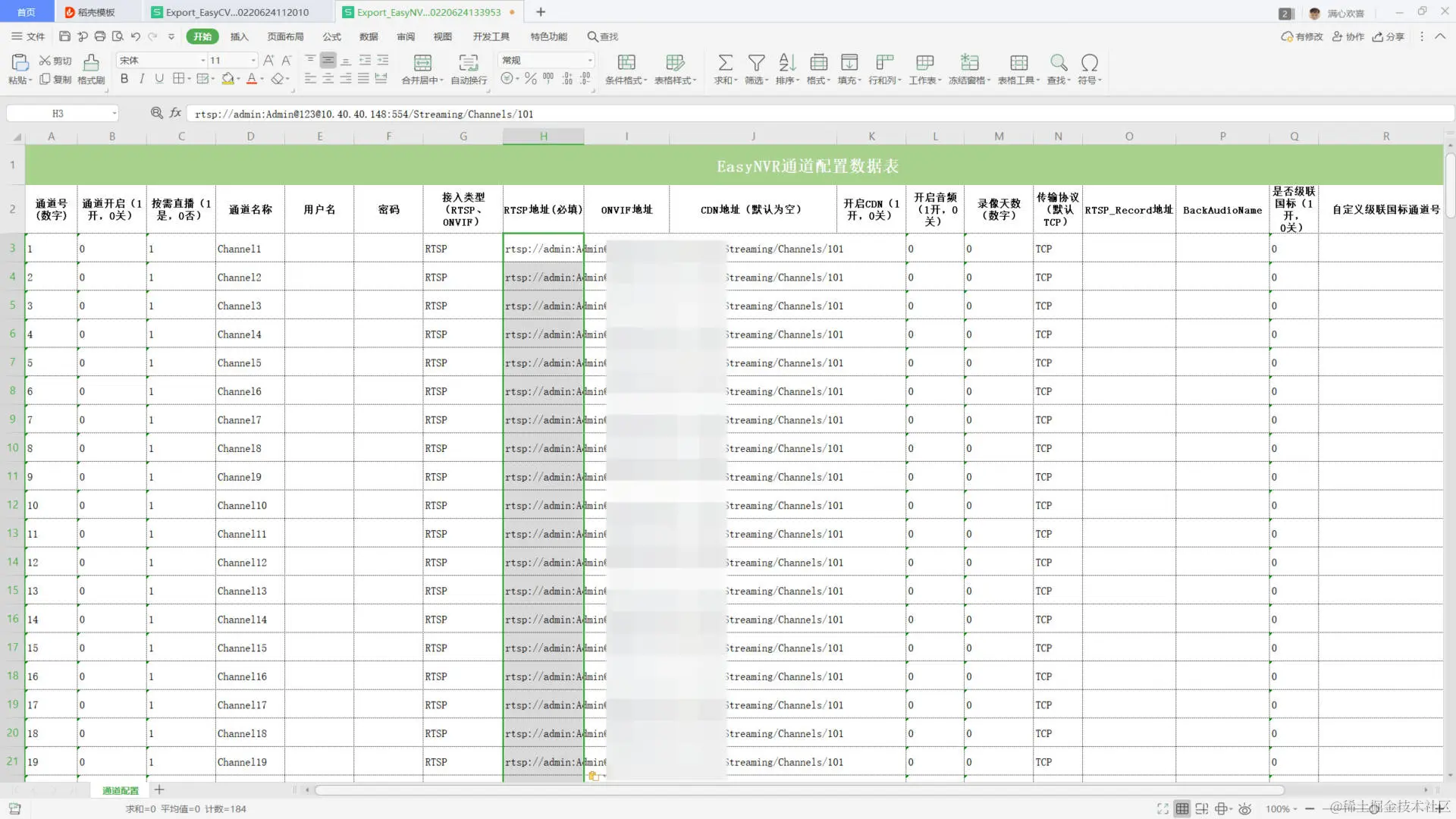Expand the number format dropdown (常规)
This screenshot has height=819, width=1456.
(590, 61)
